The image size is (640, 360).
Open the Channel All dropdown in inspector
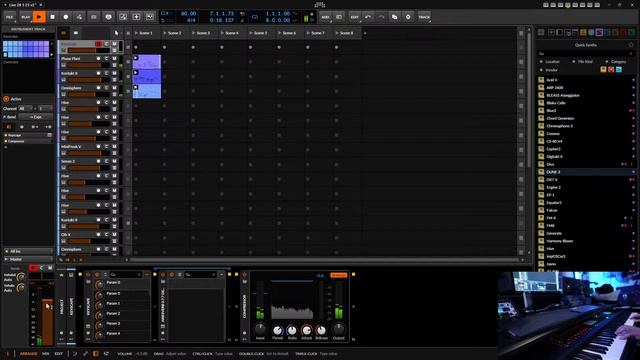pyautogui.click(x=25, y=109)
